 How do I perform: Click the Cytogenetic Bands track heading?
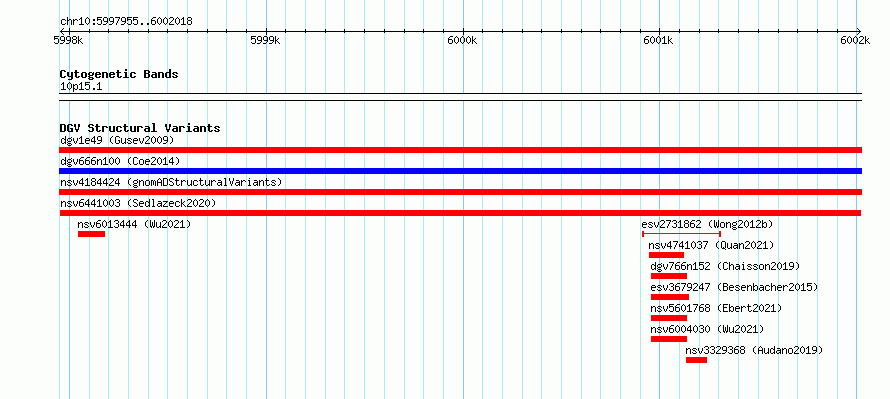click(x=119, y=74)
